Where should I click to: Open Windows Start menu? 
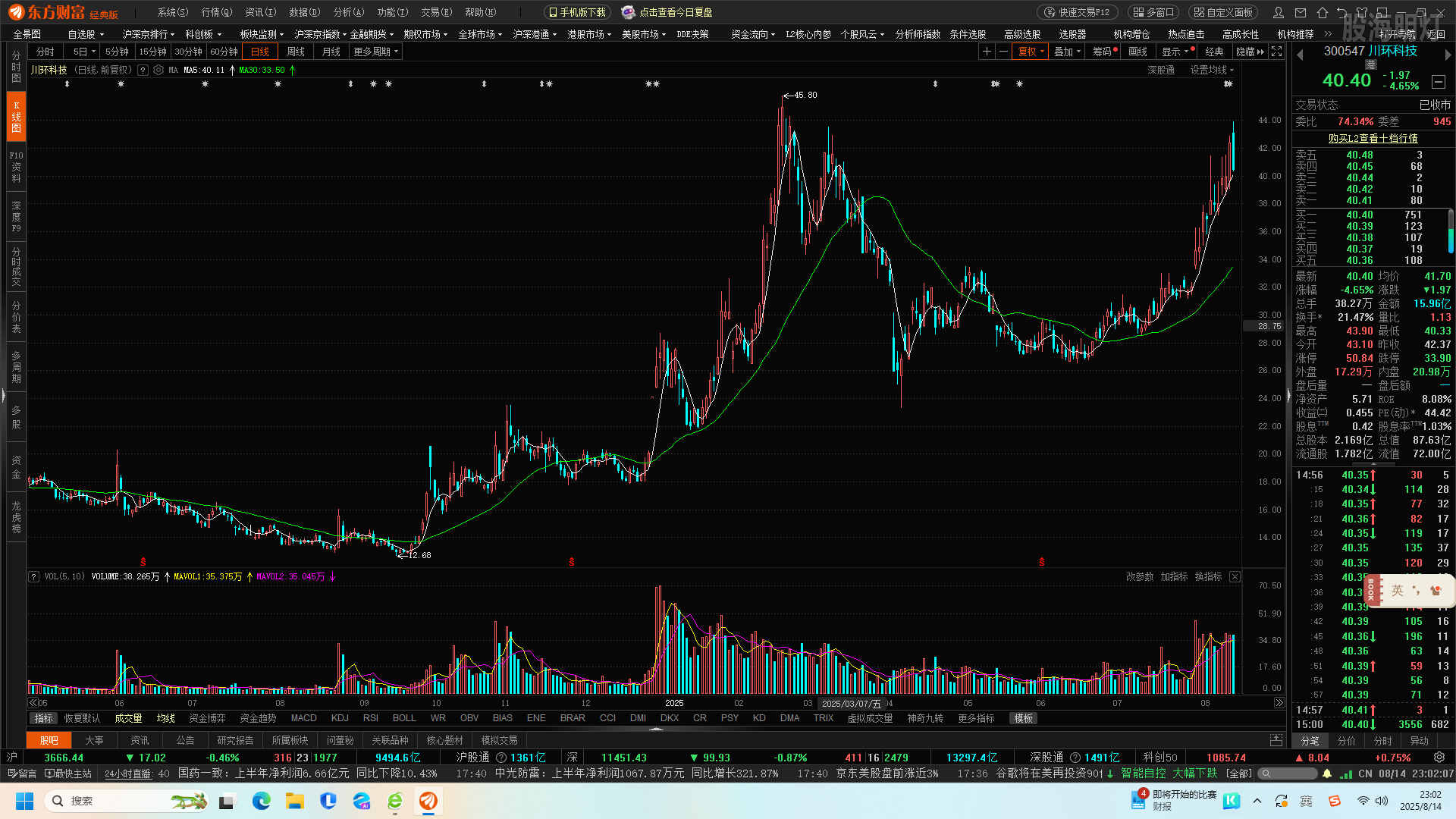click(24, 801)
